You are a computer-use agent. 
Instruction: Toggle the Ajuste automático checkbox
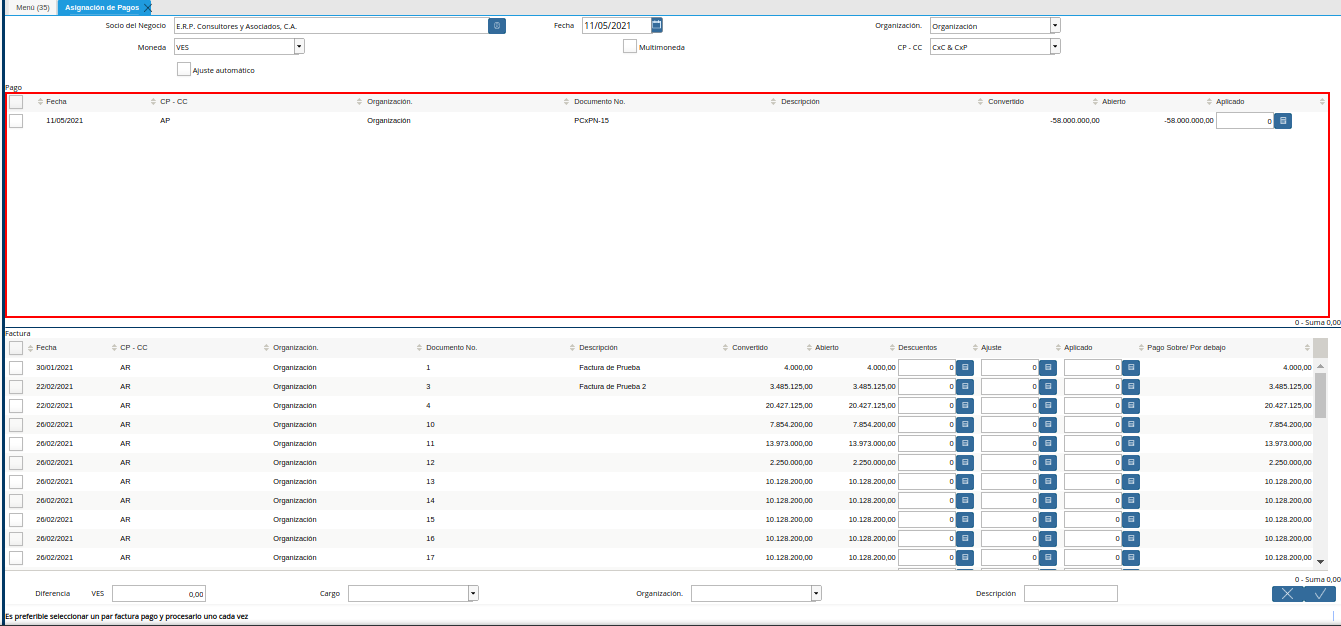coord(184,70)
